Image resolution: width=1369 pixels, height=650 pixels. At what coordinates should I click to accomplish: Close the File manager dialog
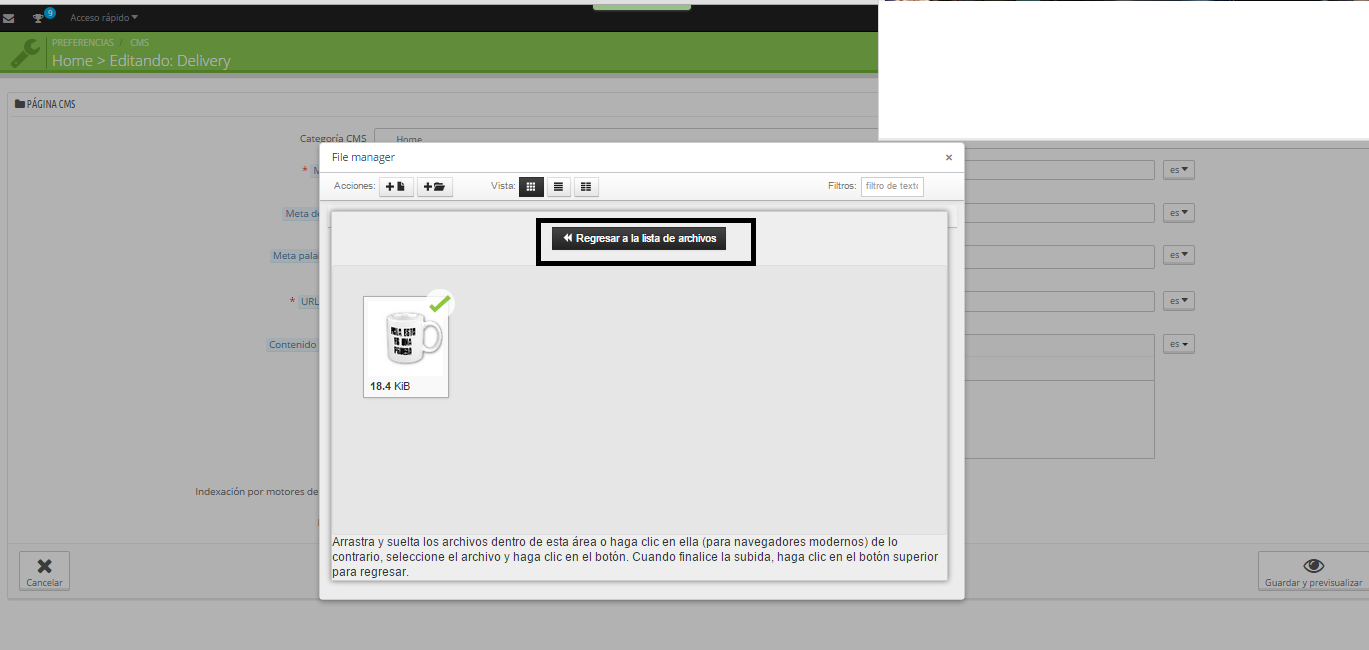point(948,158)
